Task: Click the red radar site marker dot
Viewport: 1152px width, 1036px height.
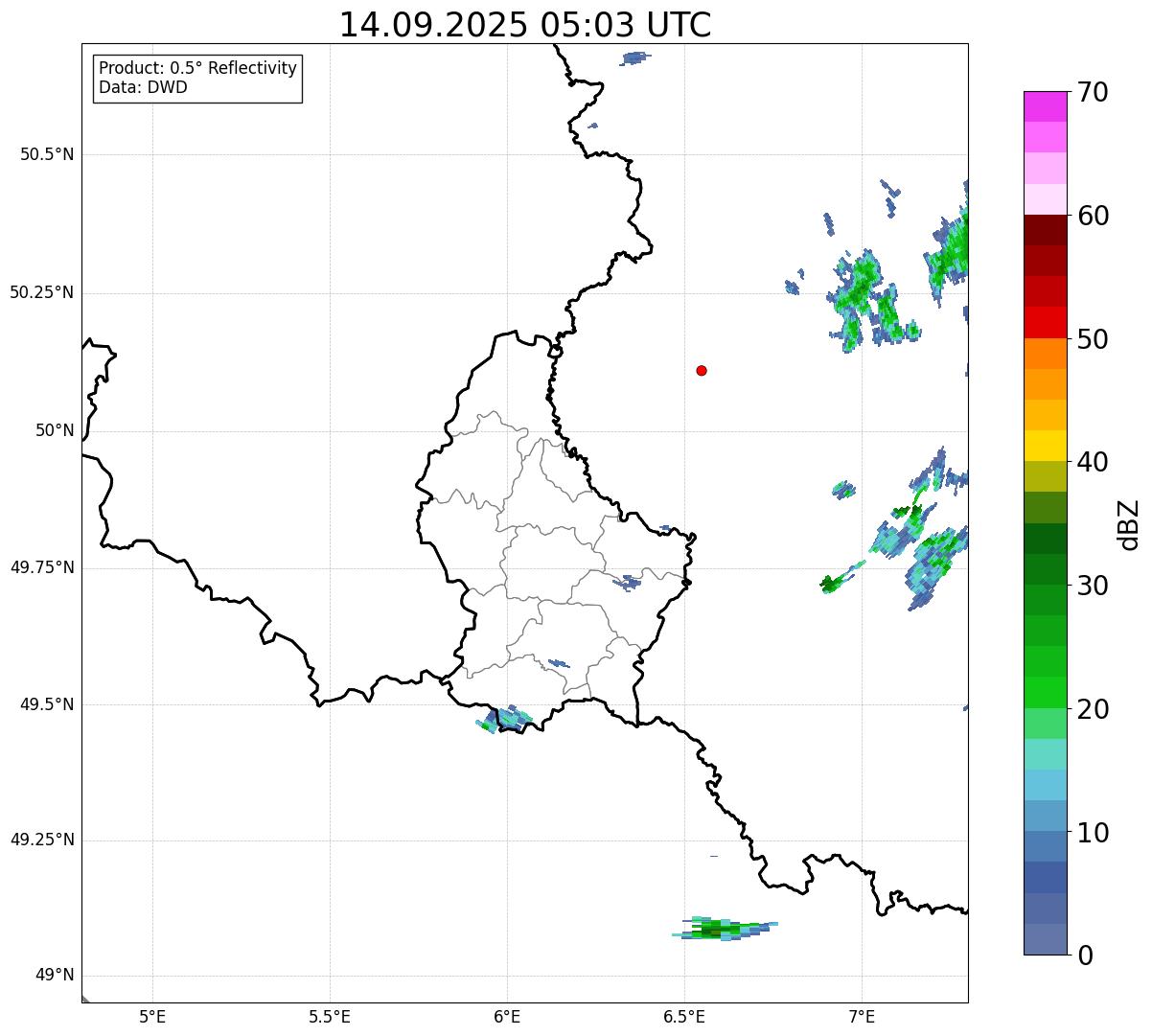Action: (702, 370)
